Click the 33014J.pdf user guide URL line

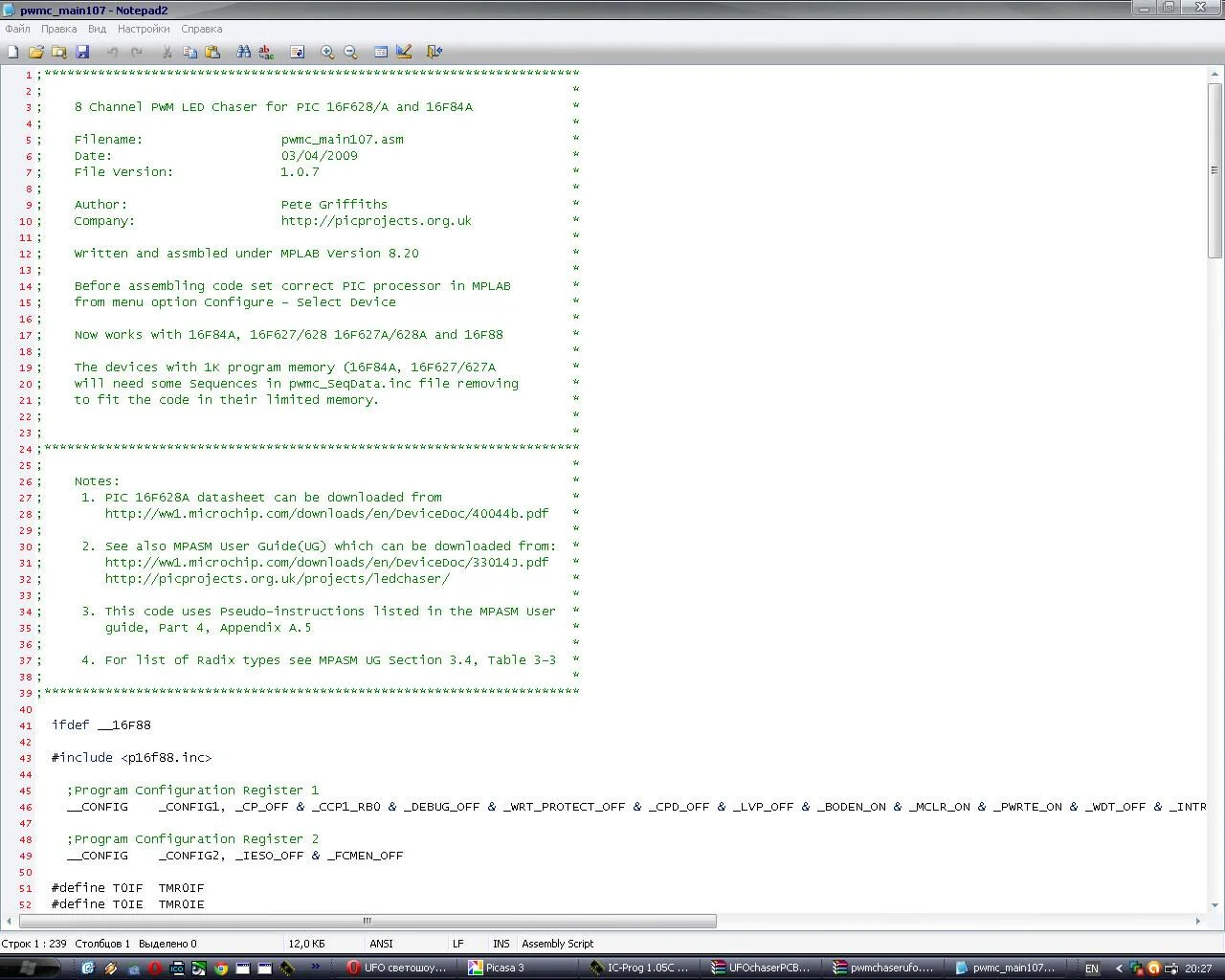[x=327, y=563]
